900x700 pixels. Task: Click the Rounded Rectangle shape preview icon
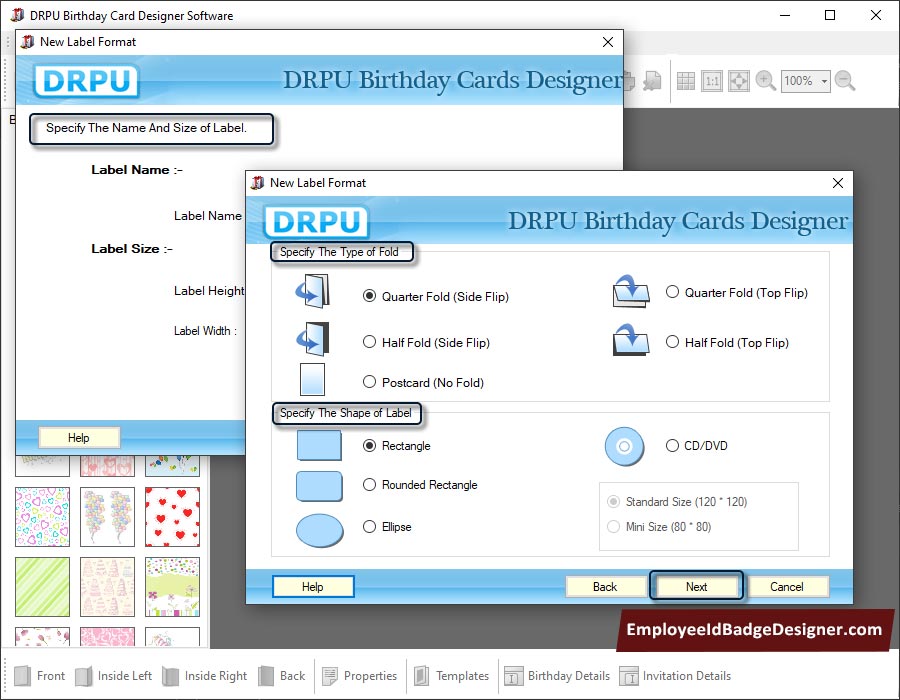coord(319,487)
